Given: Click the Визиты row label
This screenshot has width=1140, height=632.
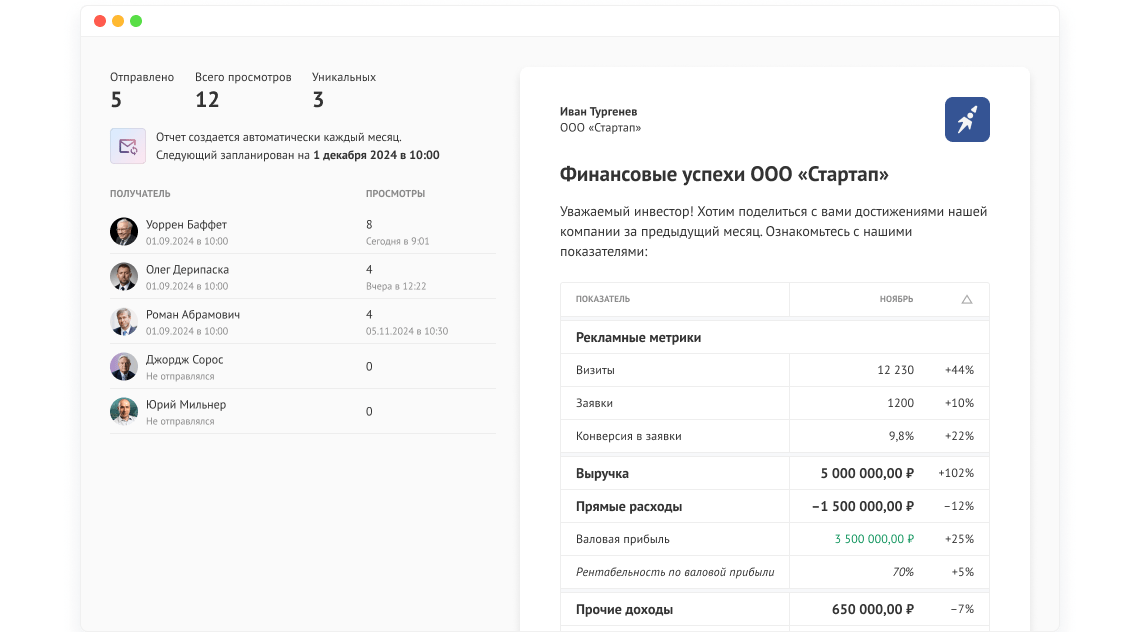Looking at the screenshot, I should coord(595,370).
